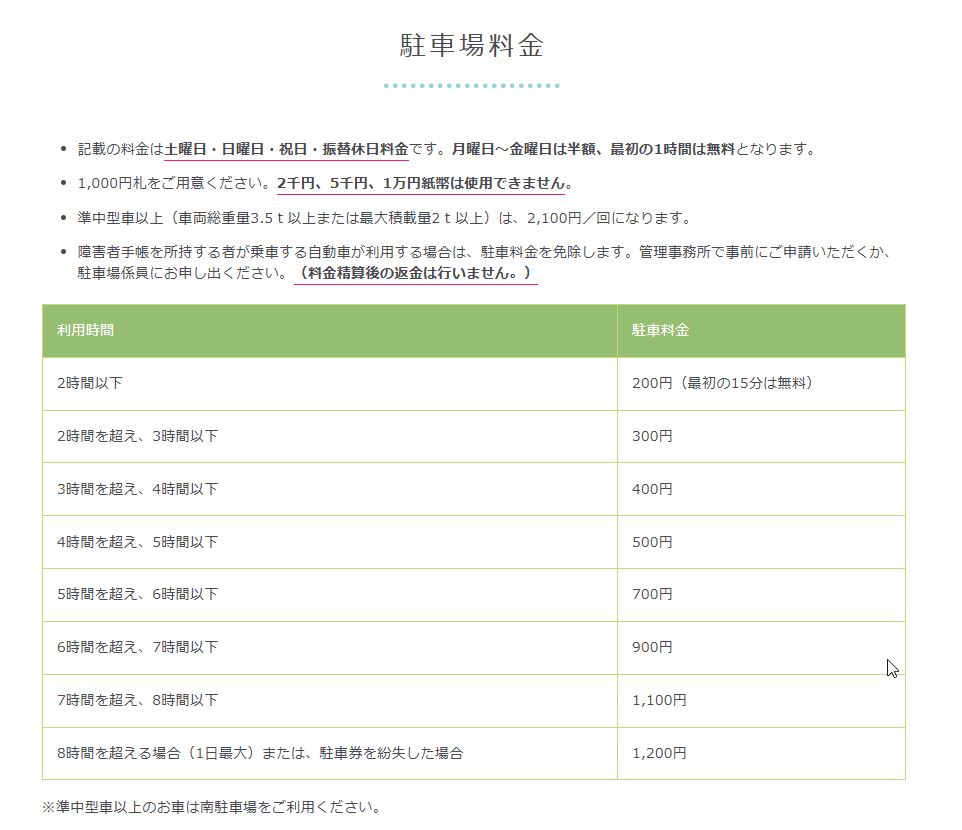Click the 利用時間 table column header
The height and width of the screenshot is (830, 962).
86,330
